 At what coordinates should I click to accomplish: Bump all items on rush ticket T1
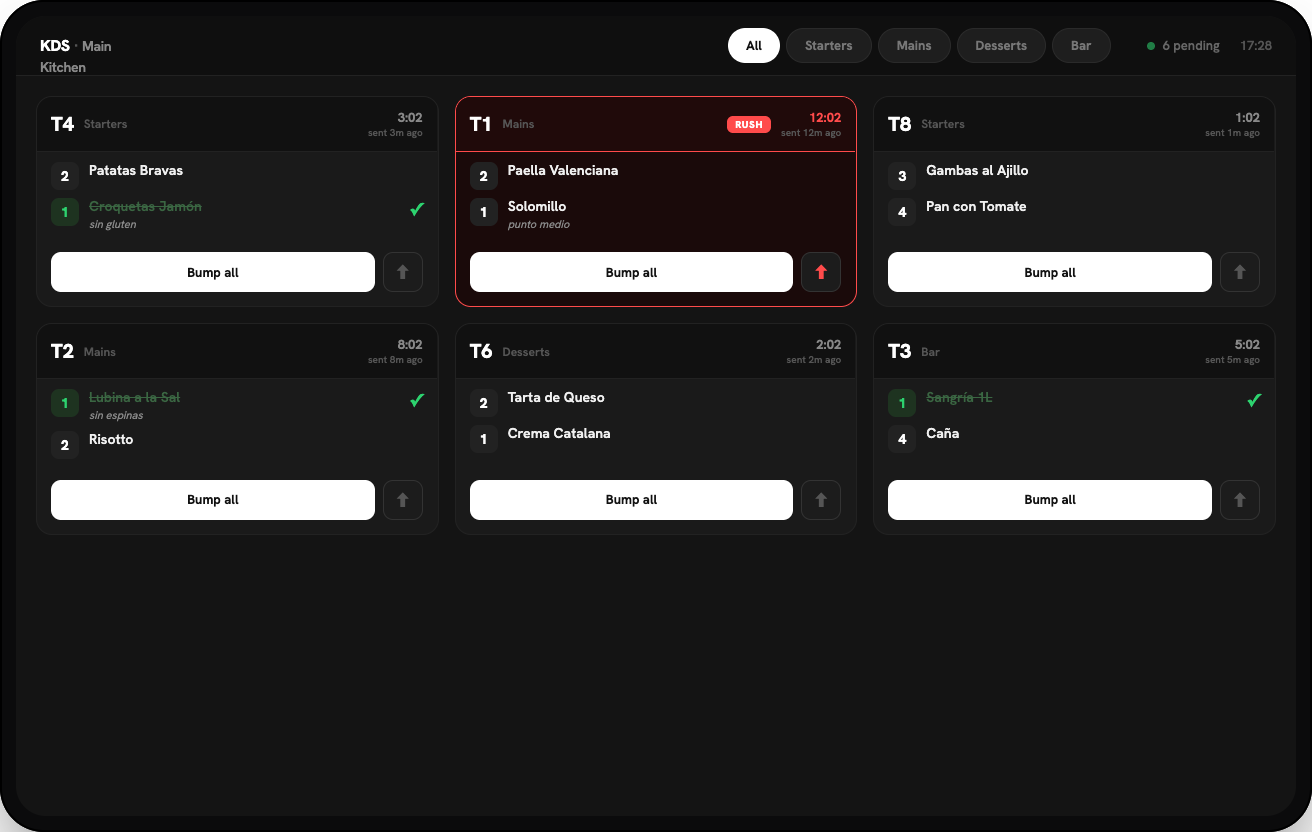click(x=631, y=272)
